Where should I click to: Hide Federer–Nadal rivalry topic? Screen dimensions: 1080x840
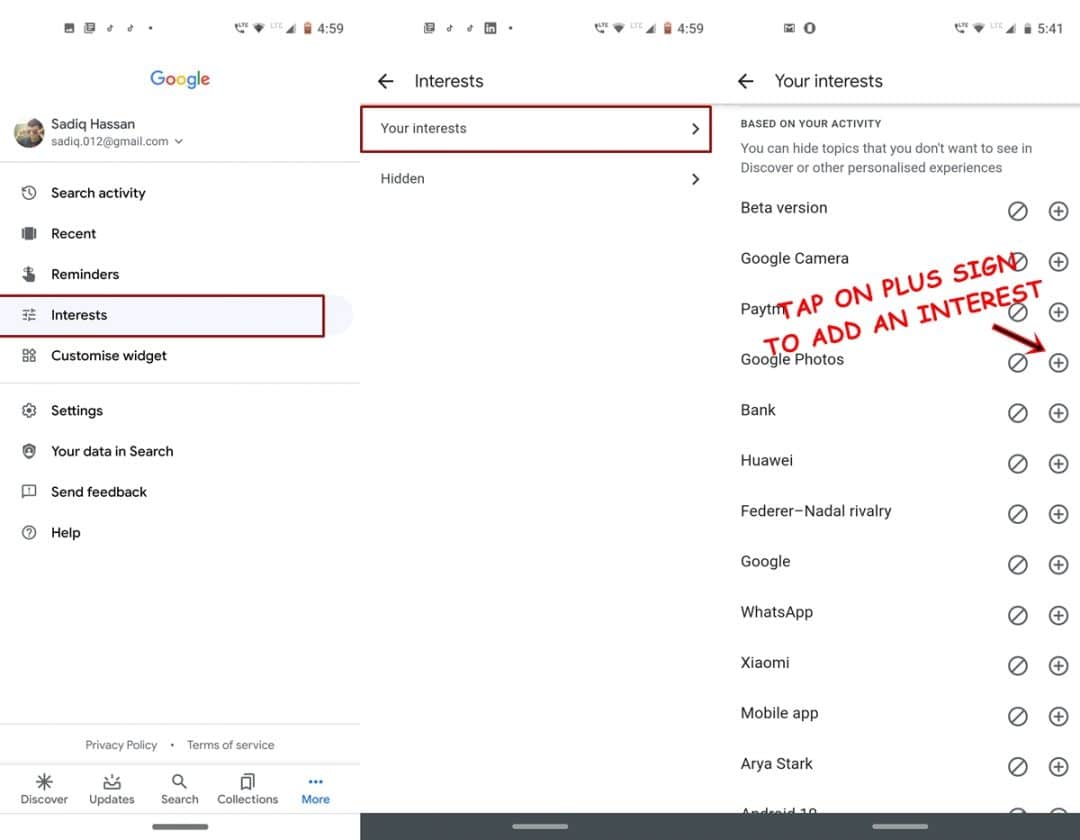point(1017,514)
